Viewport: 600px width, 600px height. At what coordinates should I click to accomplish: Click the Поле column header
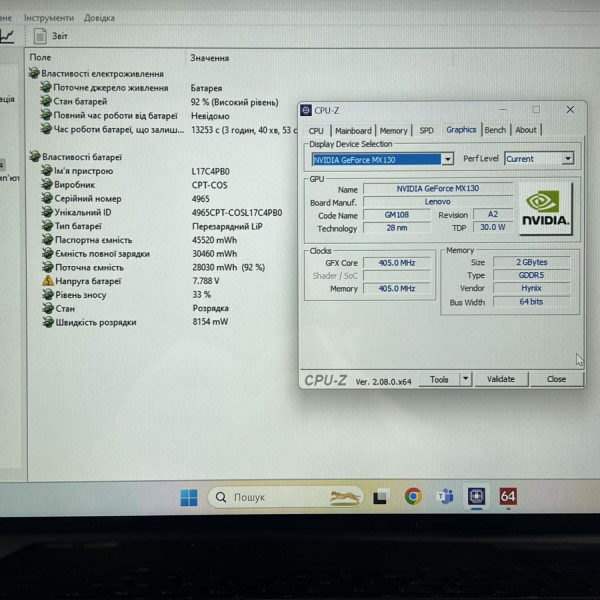40,57
